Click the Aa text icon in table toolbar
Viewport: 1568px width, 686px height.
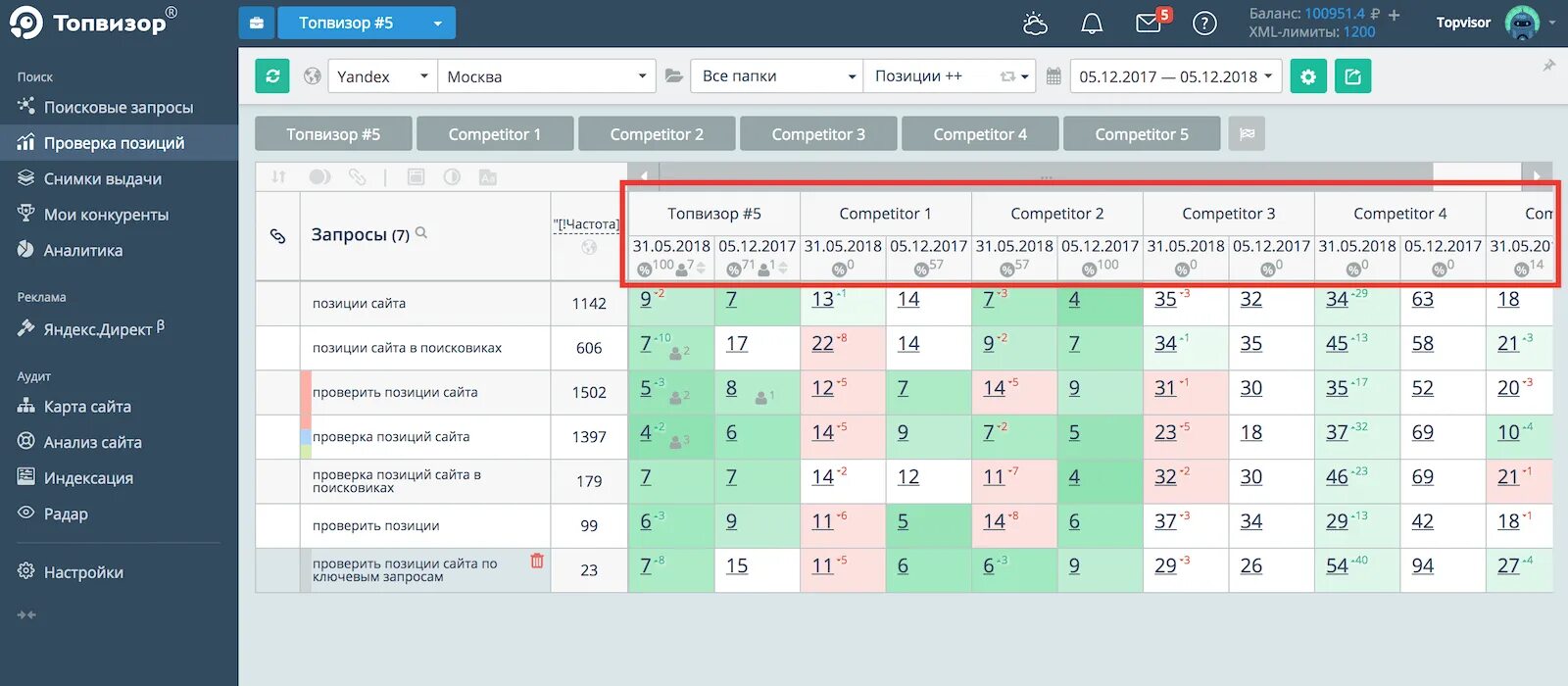point(488,176)
